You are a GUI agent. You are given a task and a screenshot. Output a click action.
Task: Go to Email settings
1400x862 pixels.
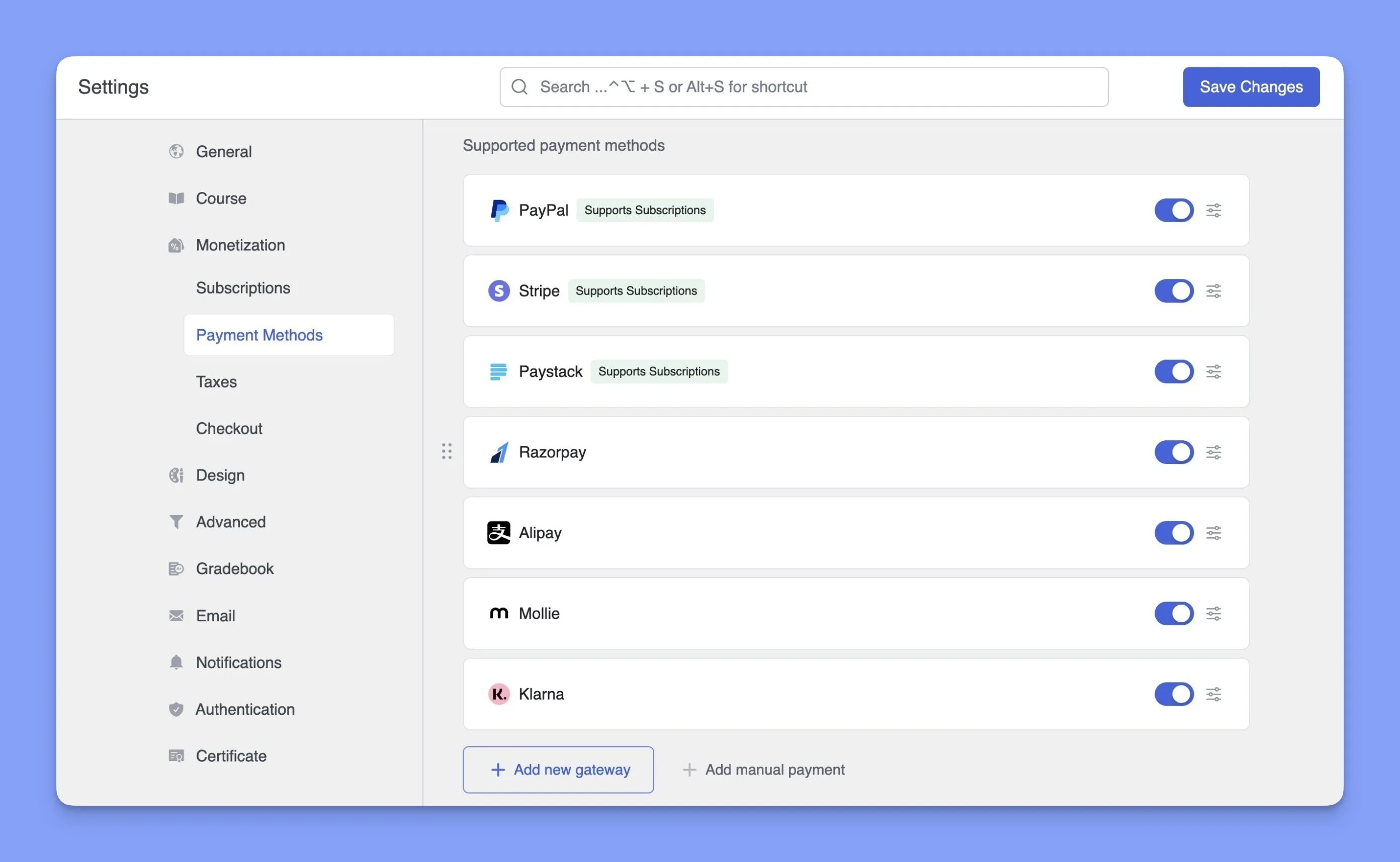[216, 616]
